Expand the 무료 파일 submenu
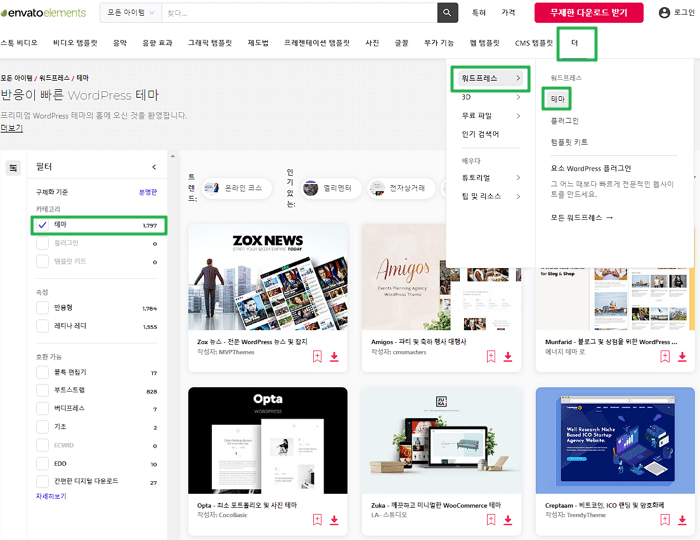Image resolution: width=700 pixels, height=540 pixels. [491, 116]
